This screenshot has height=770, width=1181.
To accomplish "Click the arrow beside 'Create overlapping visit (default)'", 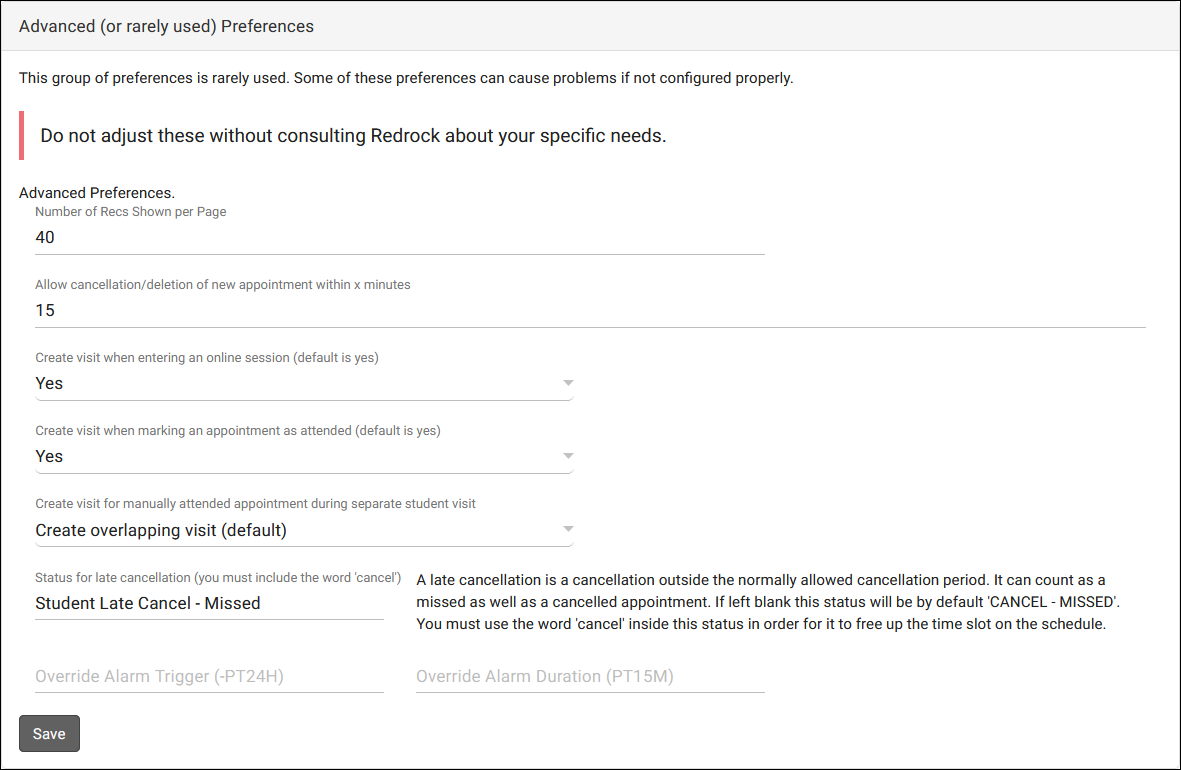I will [x=568, y=529].
